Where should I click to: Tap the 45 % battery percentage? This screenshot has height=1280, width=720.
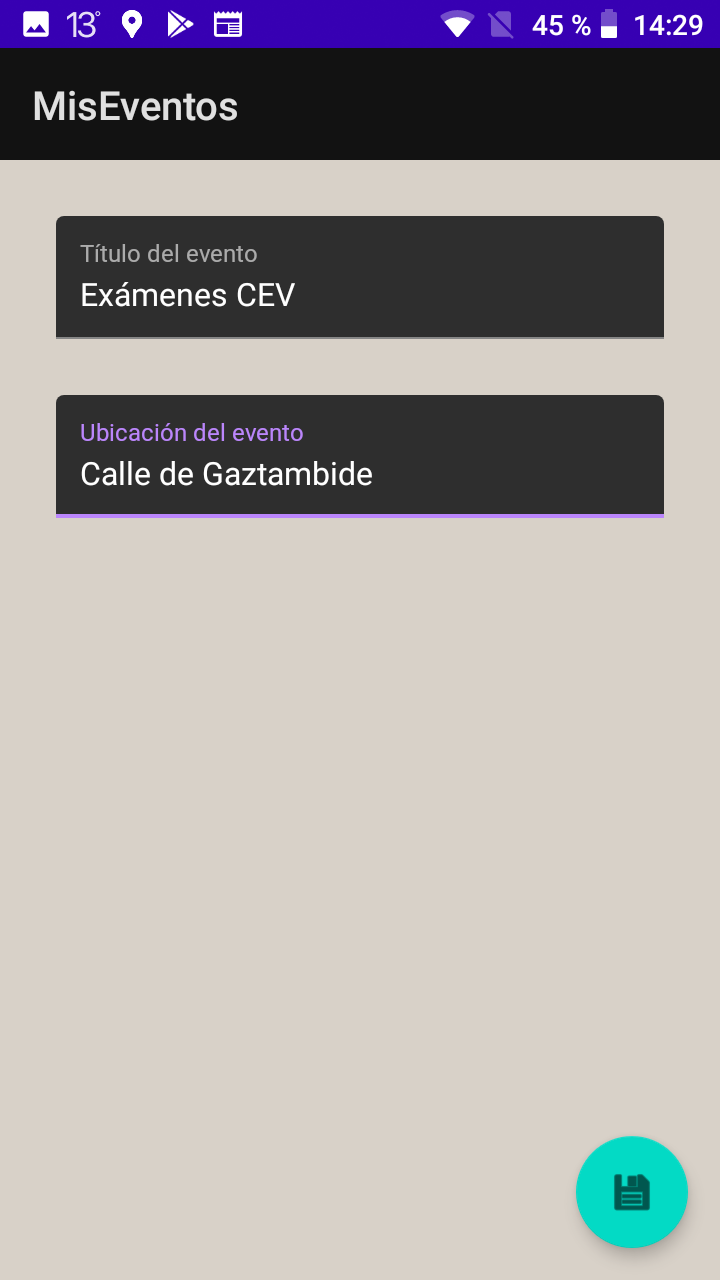560,24
